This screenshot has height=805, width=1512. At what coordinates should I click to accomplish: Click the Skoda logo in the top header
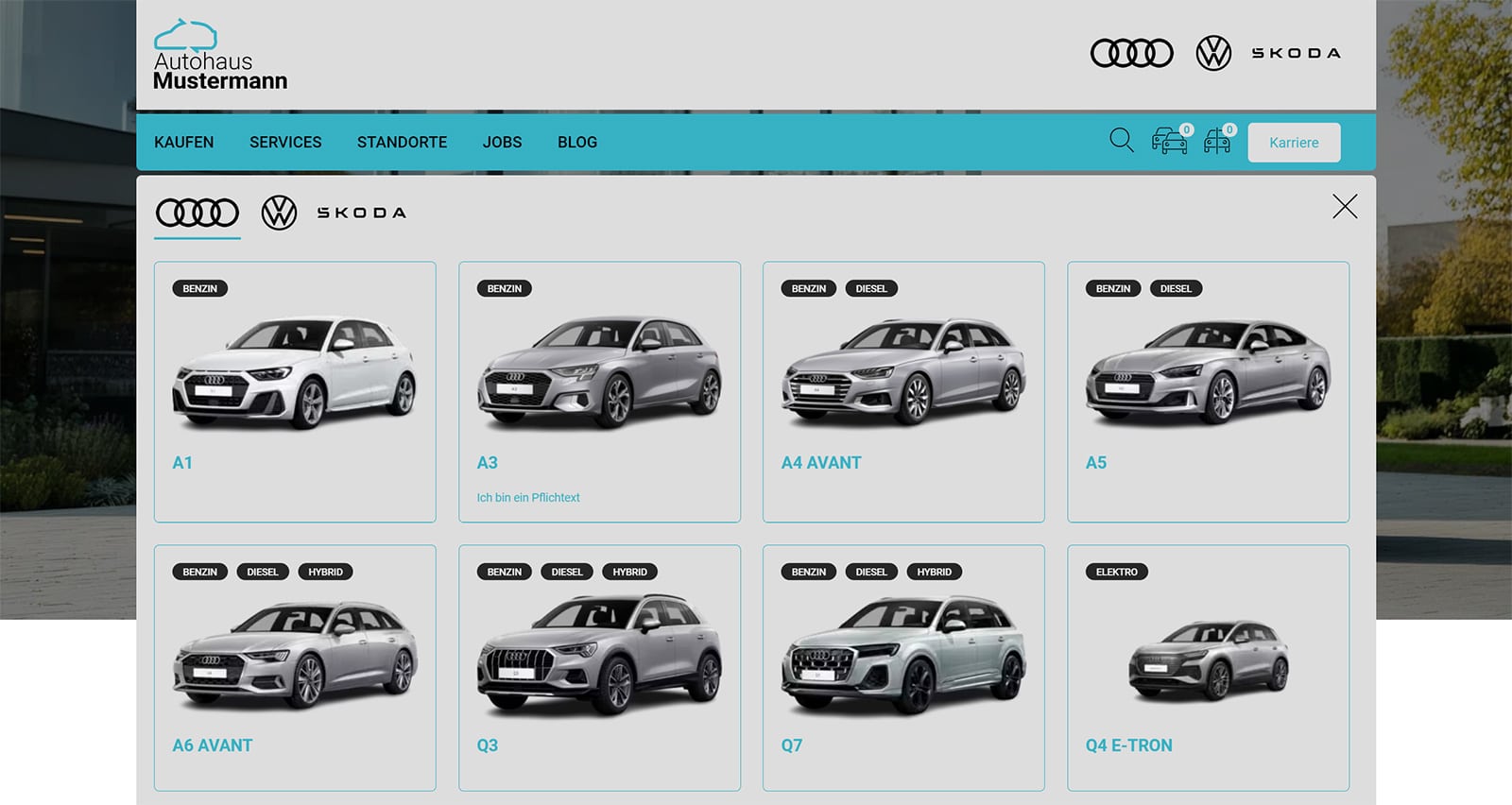1296,53
